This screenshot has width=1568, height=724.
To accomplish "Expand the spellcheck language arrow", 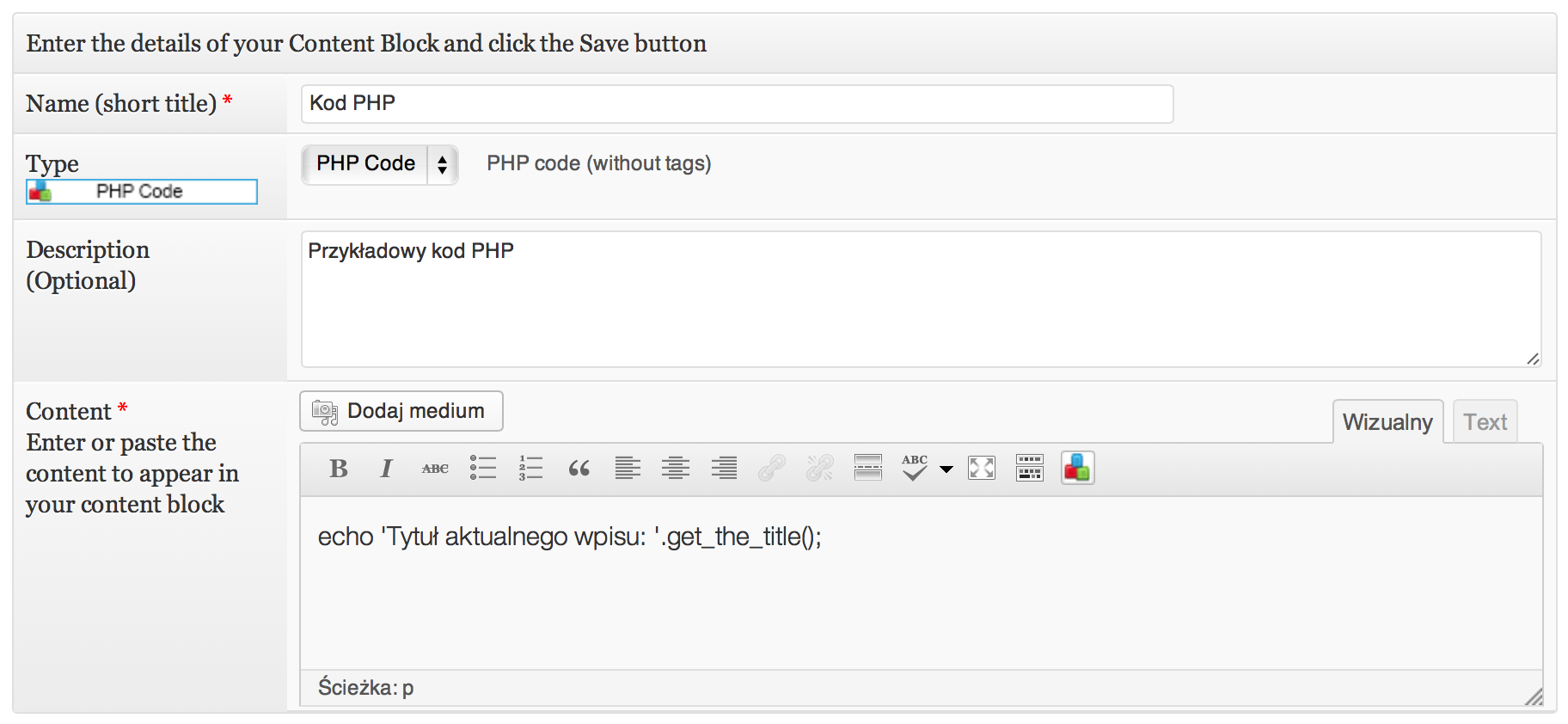I will (x=946, y=469).
